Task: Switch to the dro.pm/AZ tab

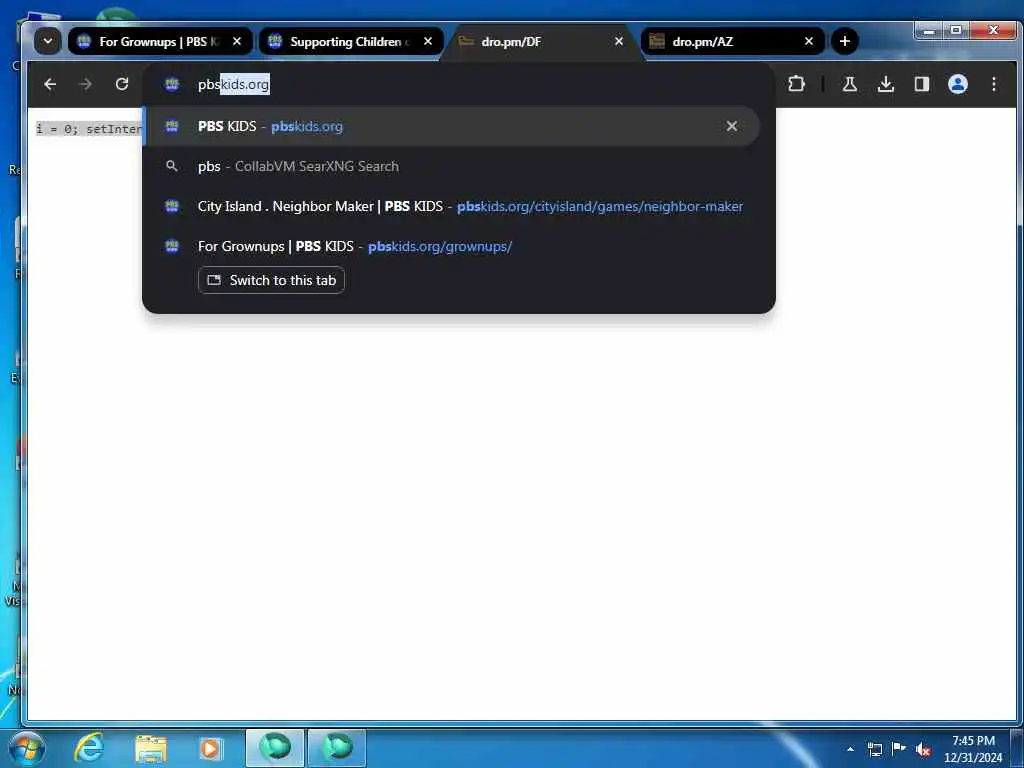Action: pyautogui.click(x=733, y=41)
